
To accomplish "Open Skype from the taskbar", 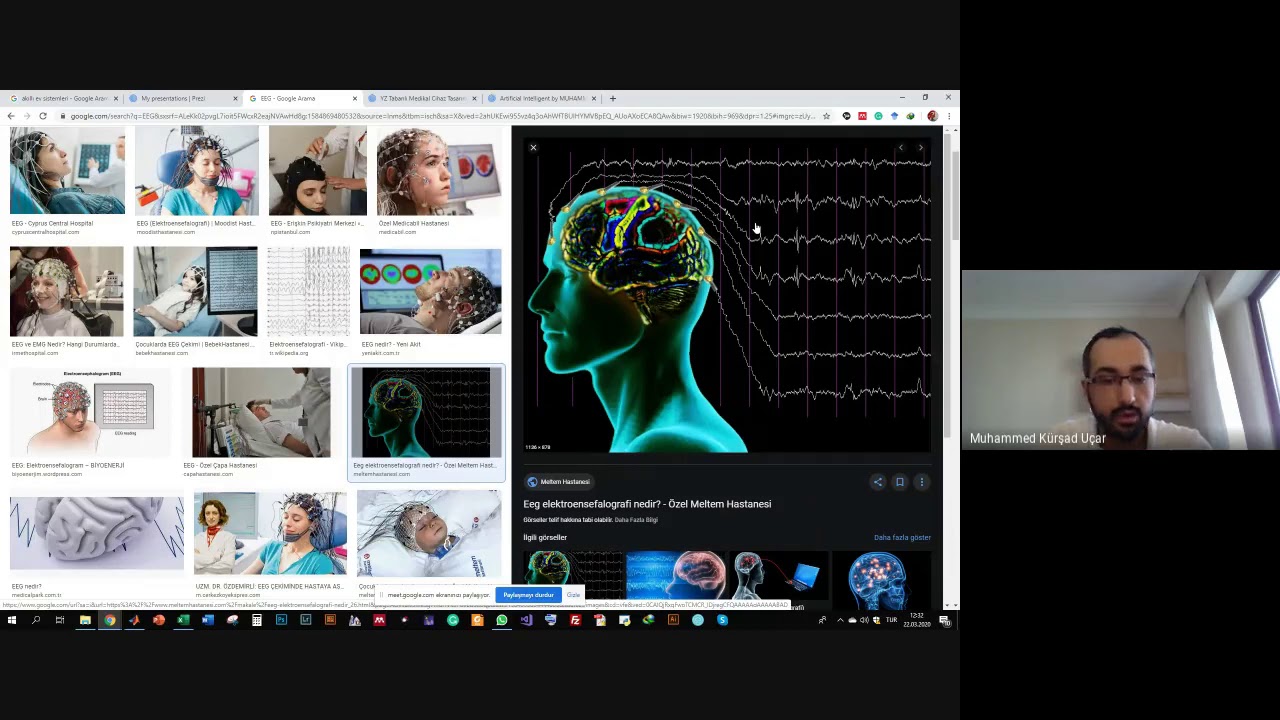I will (722, 620).
